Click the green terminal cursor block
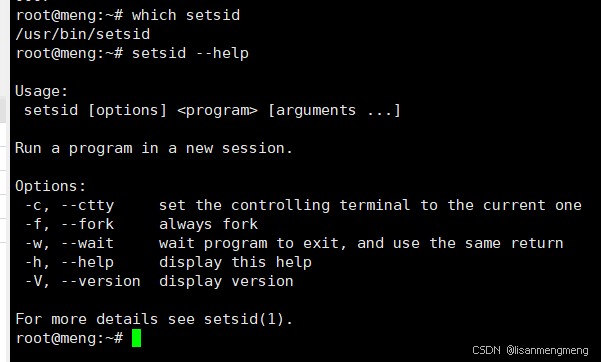 [x=136, y=338]
